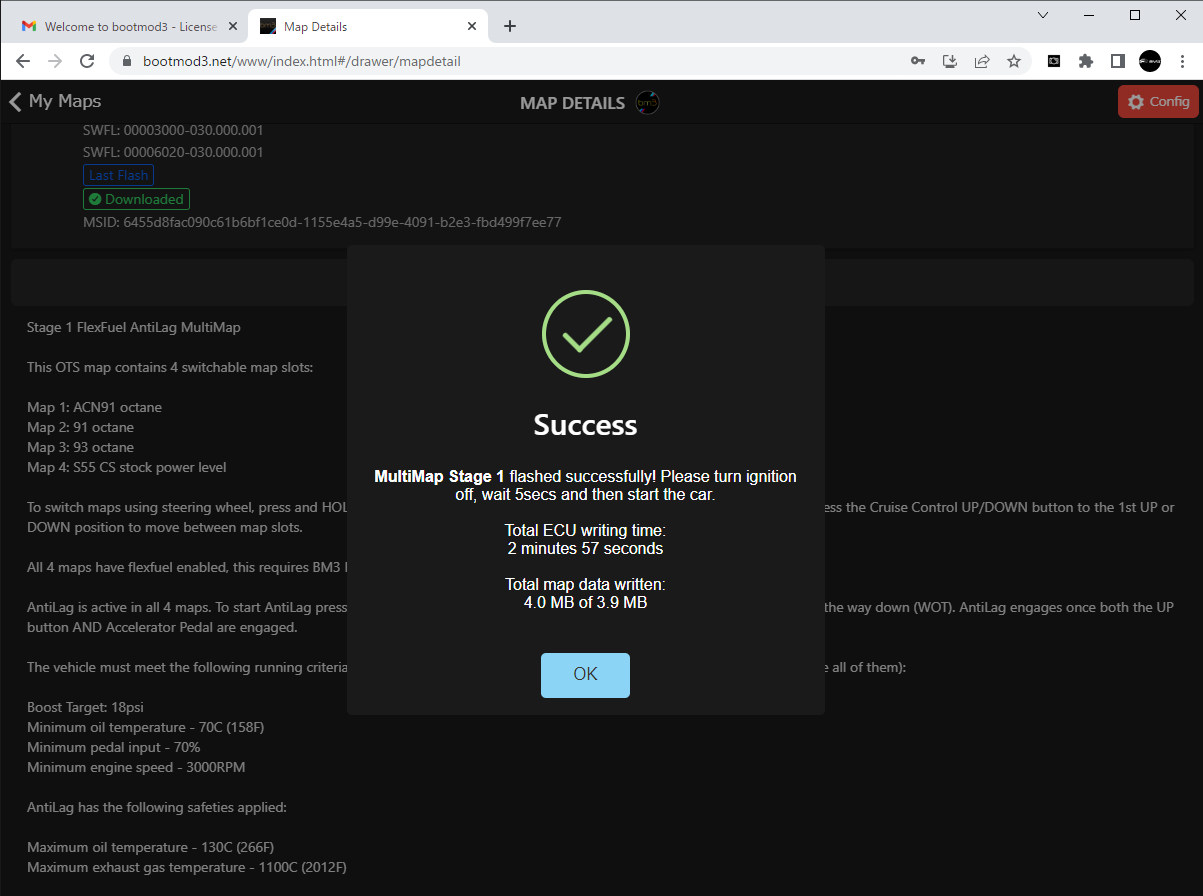Open the Chrome three-dot menu

(1183, 61)
